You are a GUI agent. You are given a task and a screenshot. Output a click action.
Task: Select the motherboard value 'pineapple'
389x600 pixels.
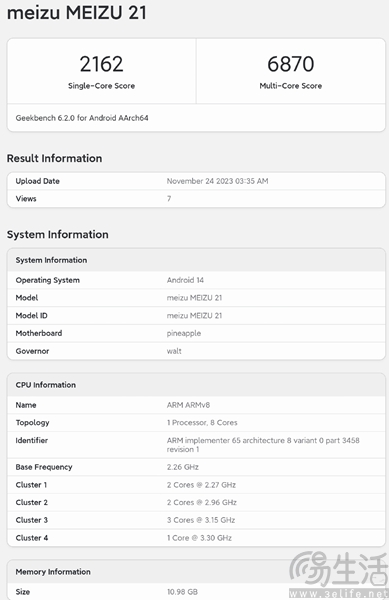click(x=184, y=333)
